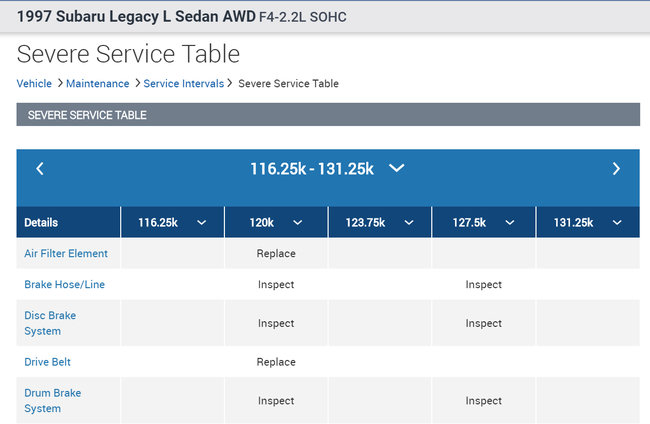The width and height of the screenshot is (650, 424).
Task: Open Disc Brake System details
Action: (x=50, y=323)
